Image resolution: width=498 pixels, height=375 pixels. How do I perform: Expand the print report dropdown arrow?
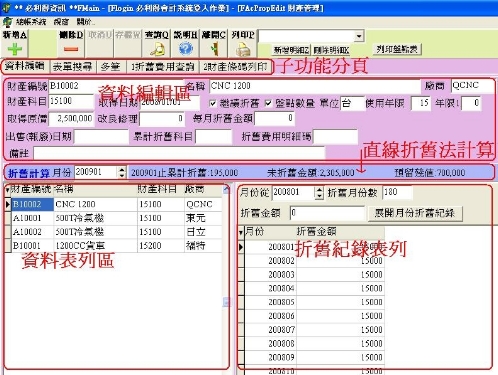tap(359, 36)
